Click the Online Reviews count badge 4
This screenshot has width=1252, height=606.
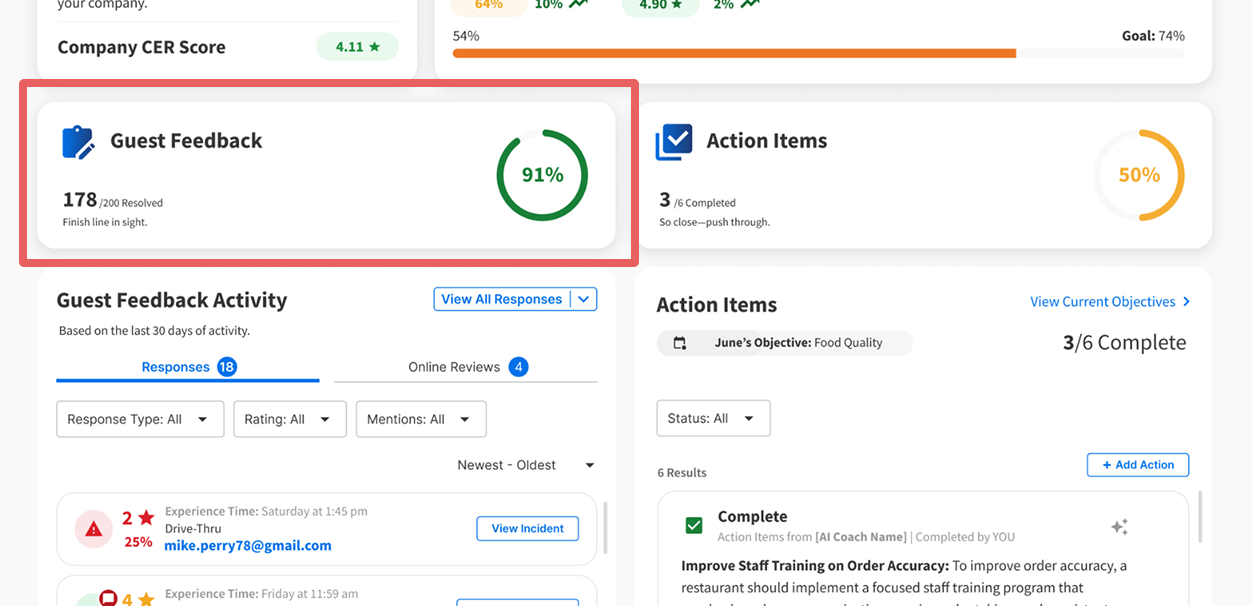518,367
